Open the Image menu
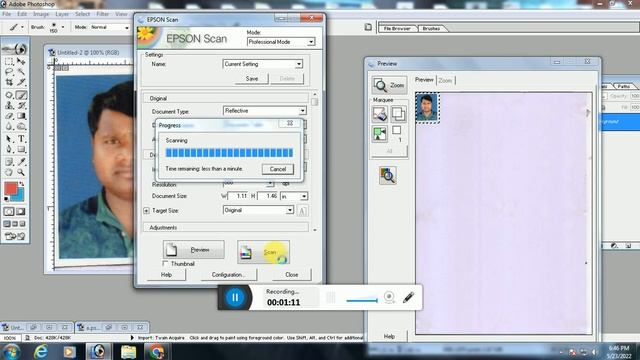 click(41, 14)
